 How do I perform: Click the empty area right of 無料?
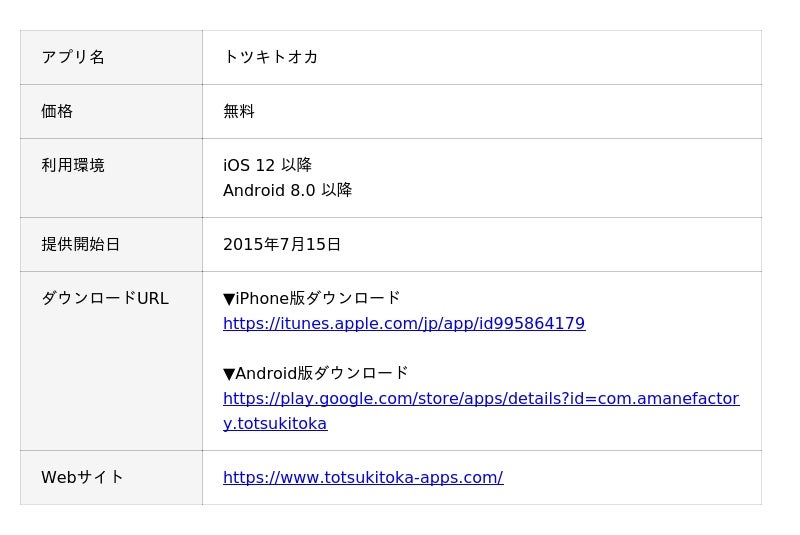coord(500,111)
